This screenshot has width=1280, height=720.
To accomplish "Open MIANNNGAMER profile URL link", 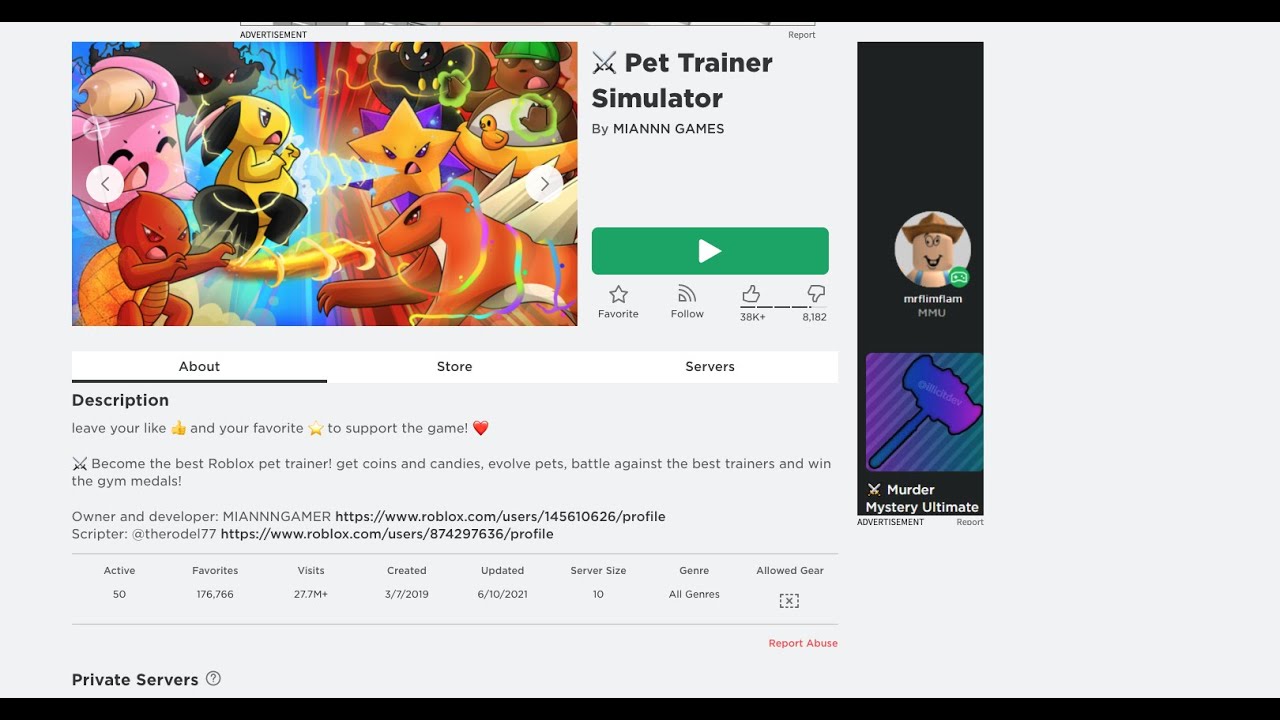I will pyautogui.click(x=500, y=517).
